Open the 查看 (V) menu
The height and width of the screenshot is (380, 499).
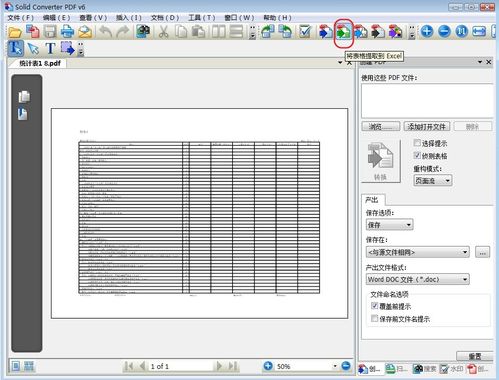point(93,18)
